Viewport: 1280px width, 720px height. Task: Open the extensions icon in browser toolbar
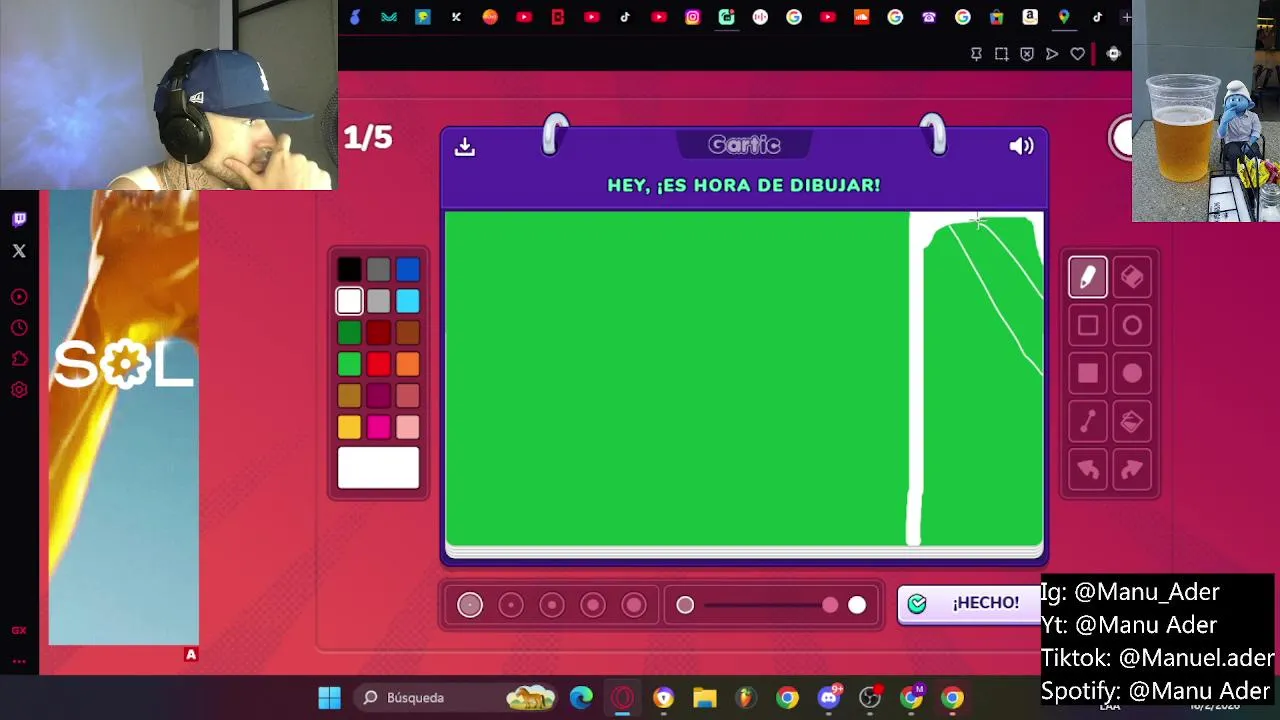point(1113,54)
